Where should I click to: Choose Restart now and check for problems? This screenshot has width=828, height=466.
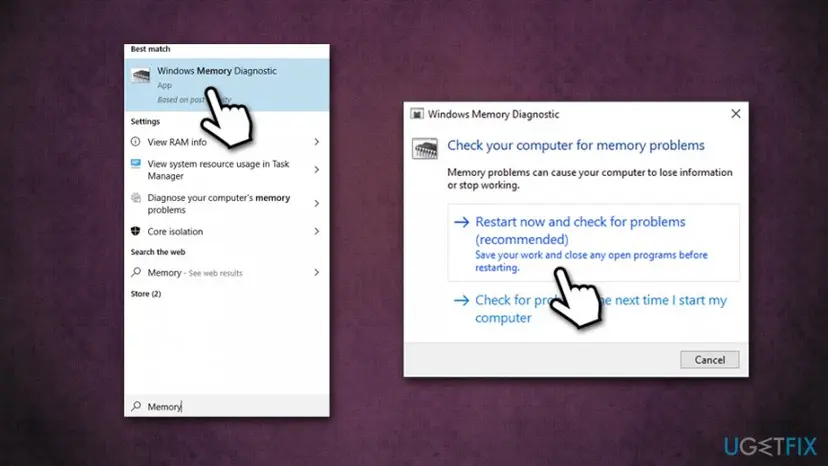[x=594, y=243]
